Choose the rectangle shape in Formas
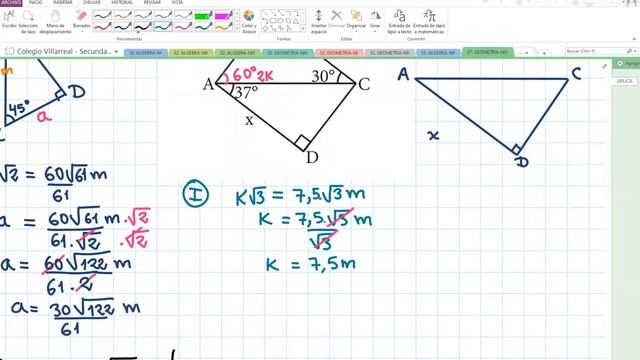This screenshot has width=640, height=360. (x=273, y=20)
